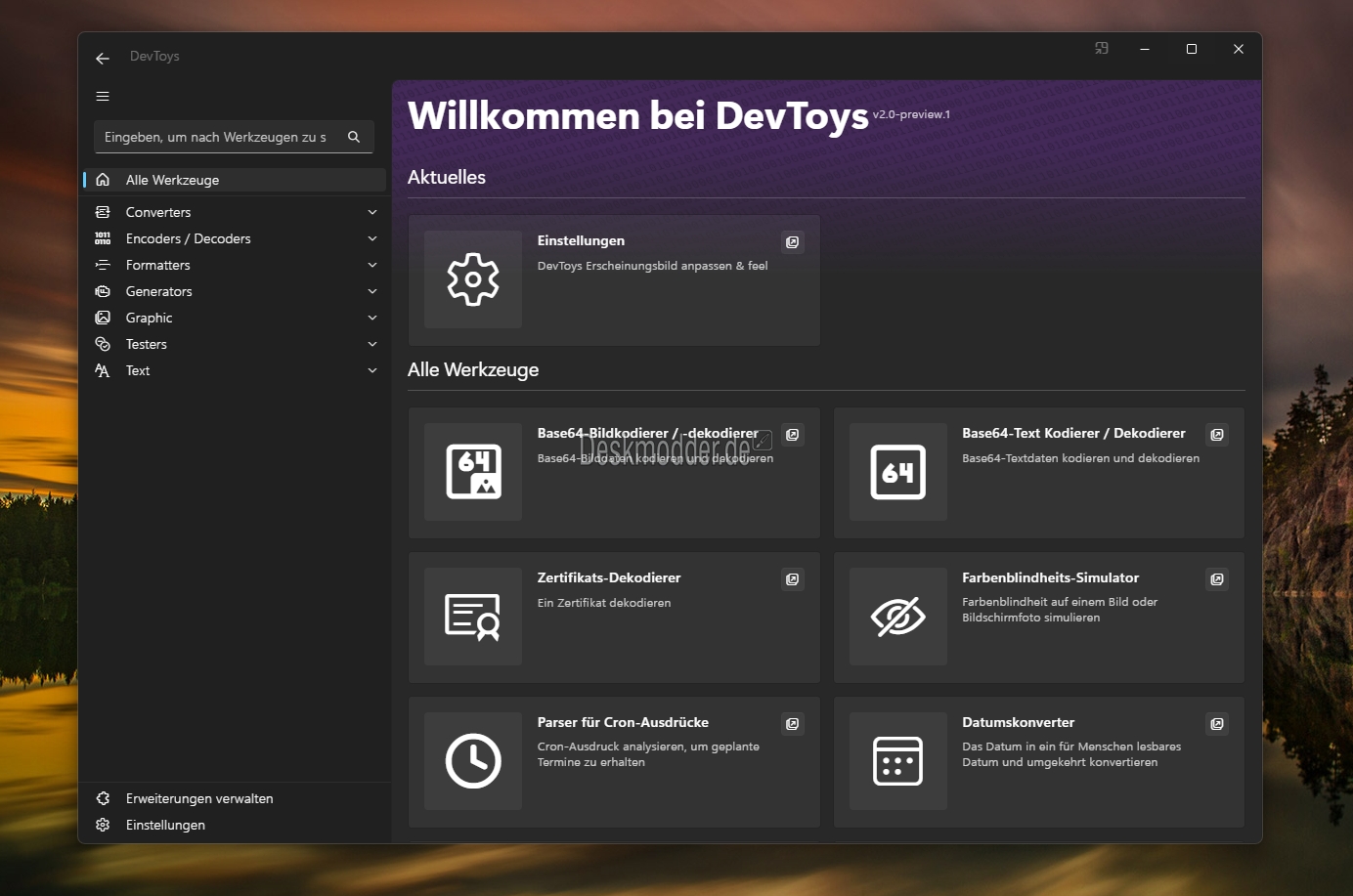Click the extensions puzzle icon
Image resolution: width=1353 pixels, height=896 pixels.
coord(103,798)
